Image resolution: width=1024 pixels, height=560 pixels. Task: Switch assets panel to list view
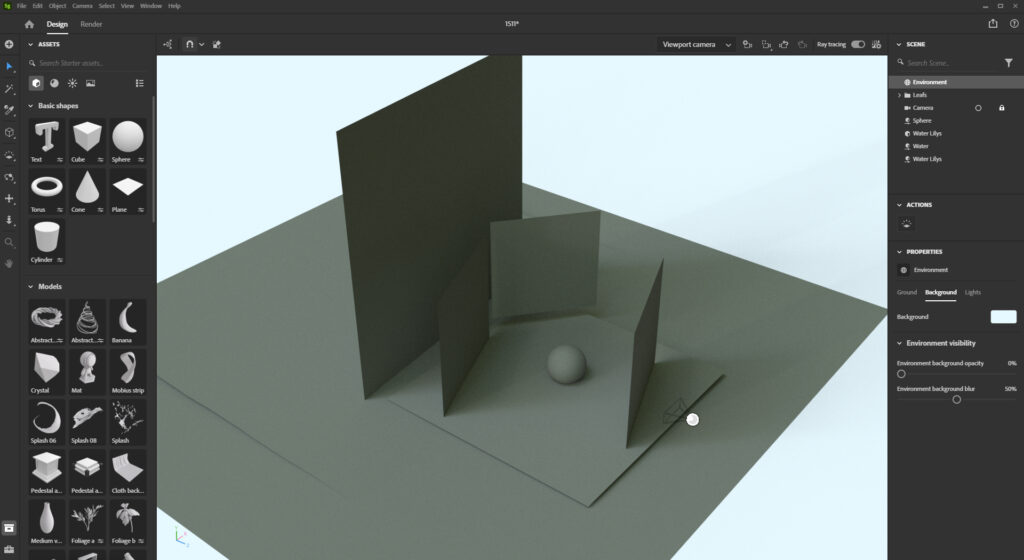tap(139, 83)
